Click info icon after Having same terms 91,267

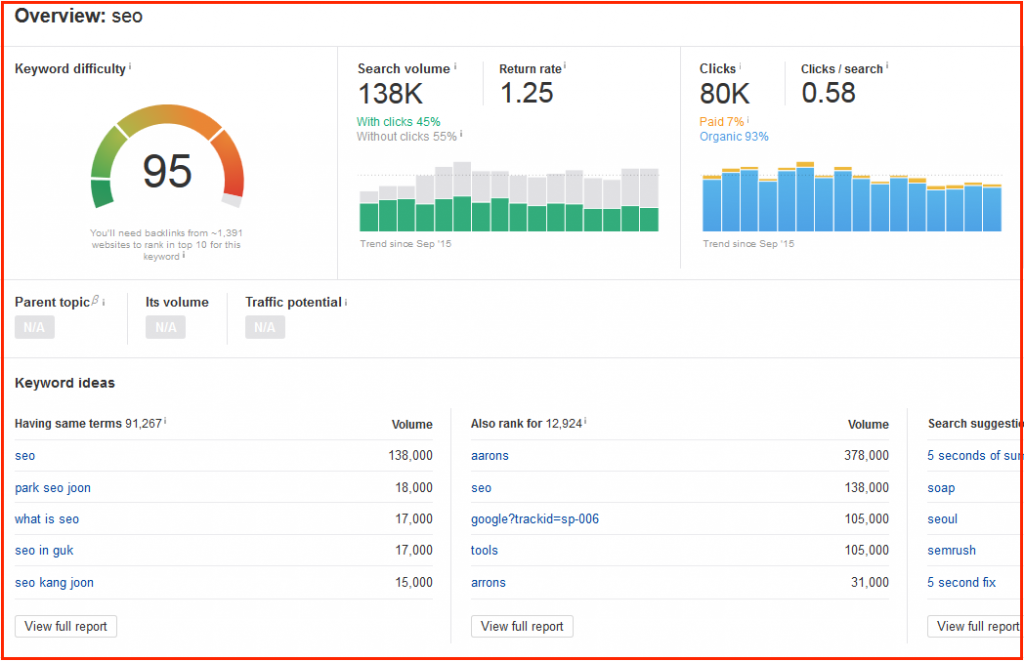pos(165,421)
